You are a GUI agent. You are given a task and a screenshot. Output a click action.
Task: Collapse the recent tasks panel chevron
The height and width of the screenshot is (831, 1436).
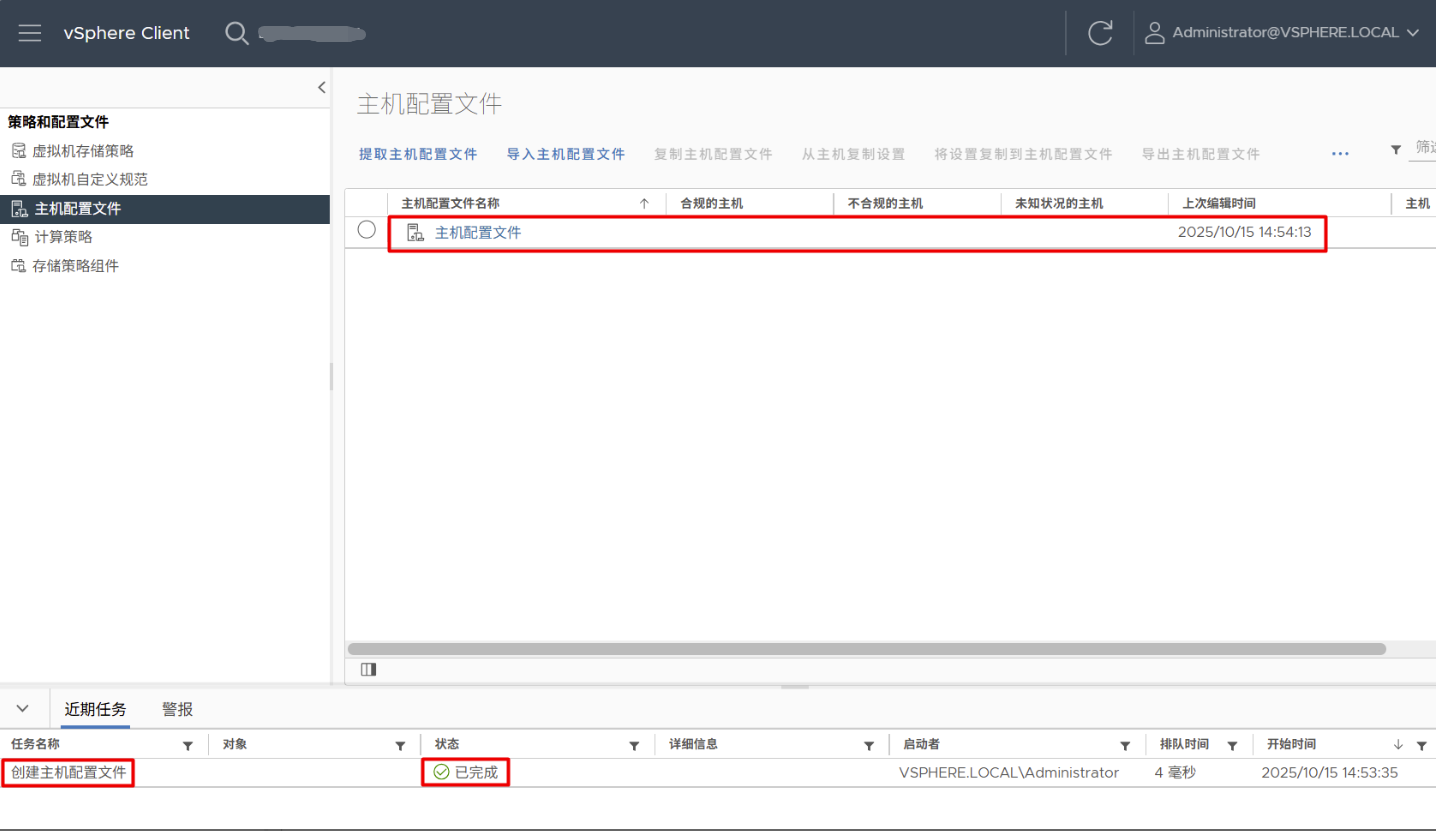(x=22, y=708)
